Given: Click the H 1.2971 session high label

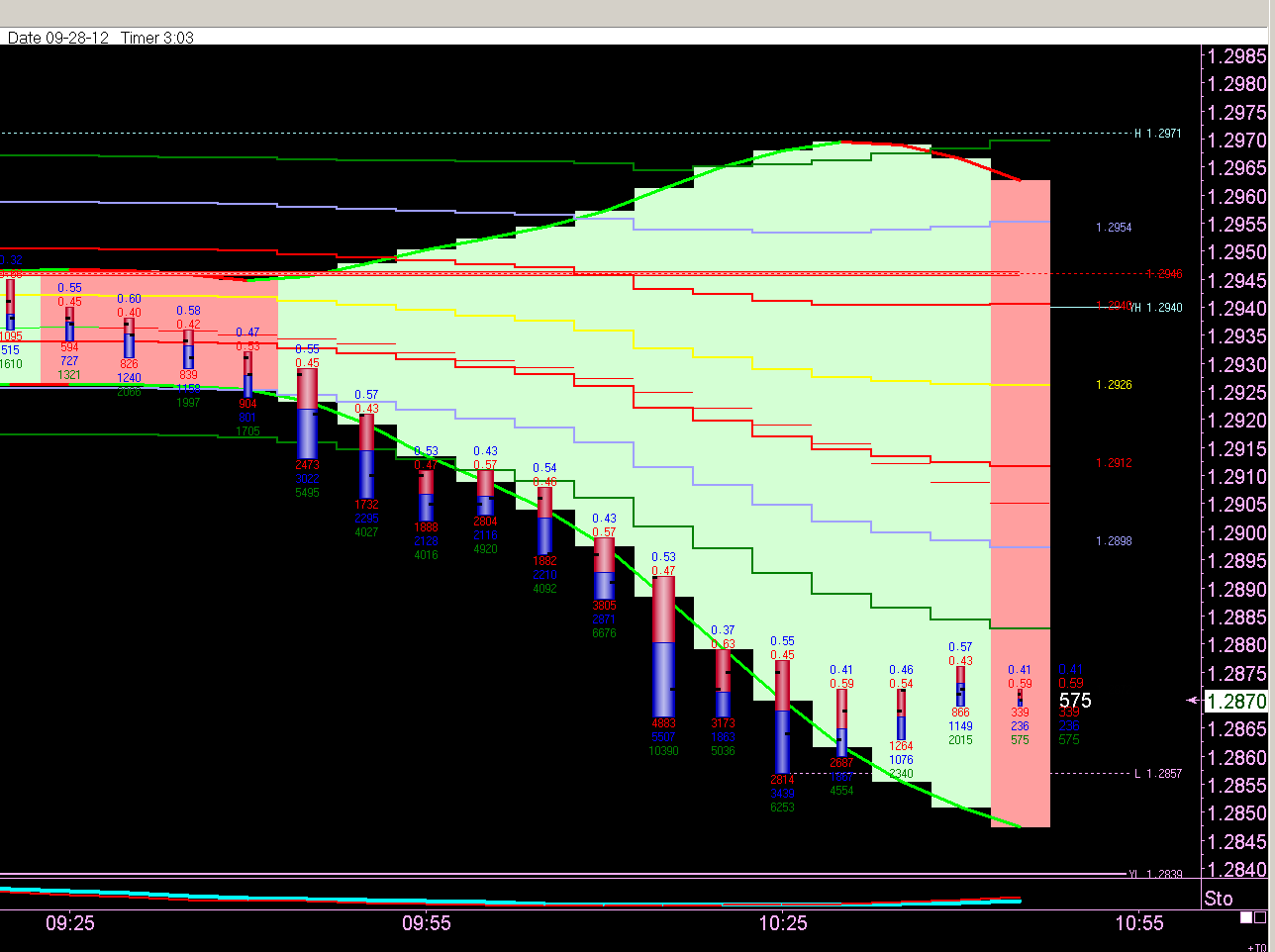Looking at the screenshot, I should pos(1157,134).
